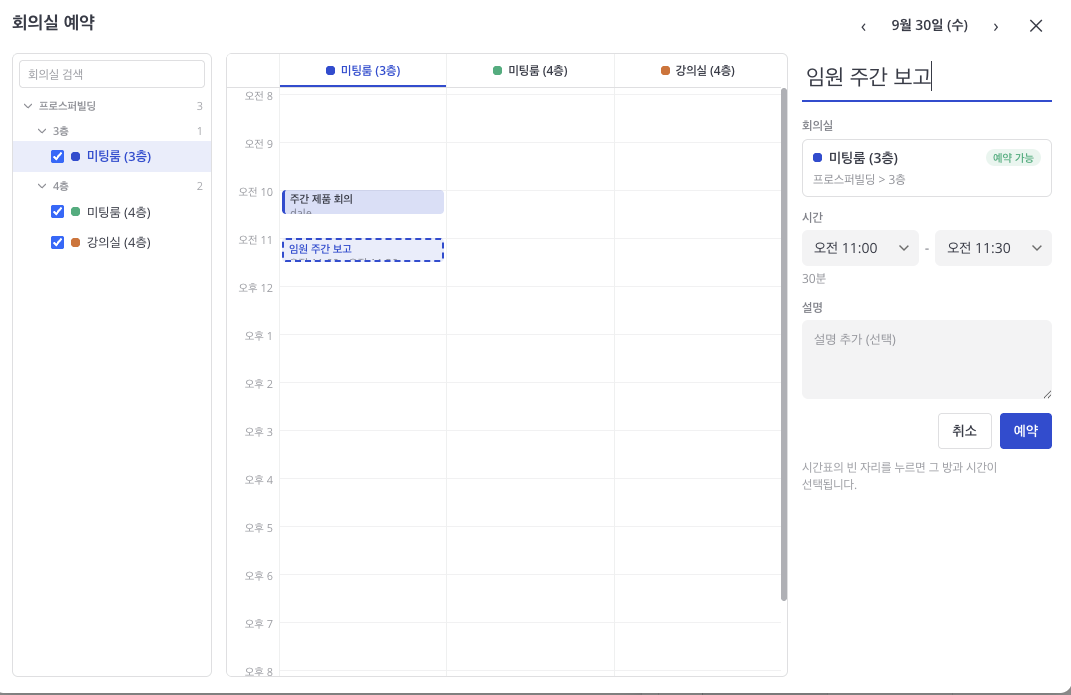1071x695 pixels.
Task: Click the 오후 12 time label
Action: tap(255, 288)
